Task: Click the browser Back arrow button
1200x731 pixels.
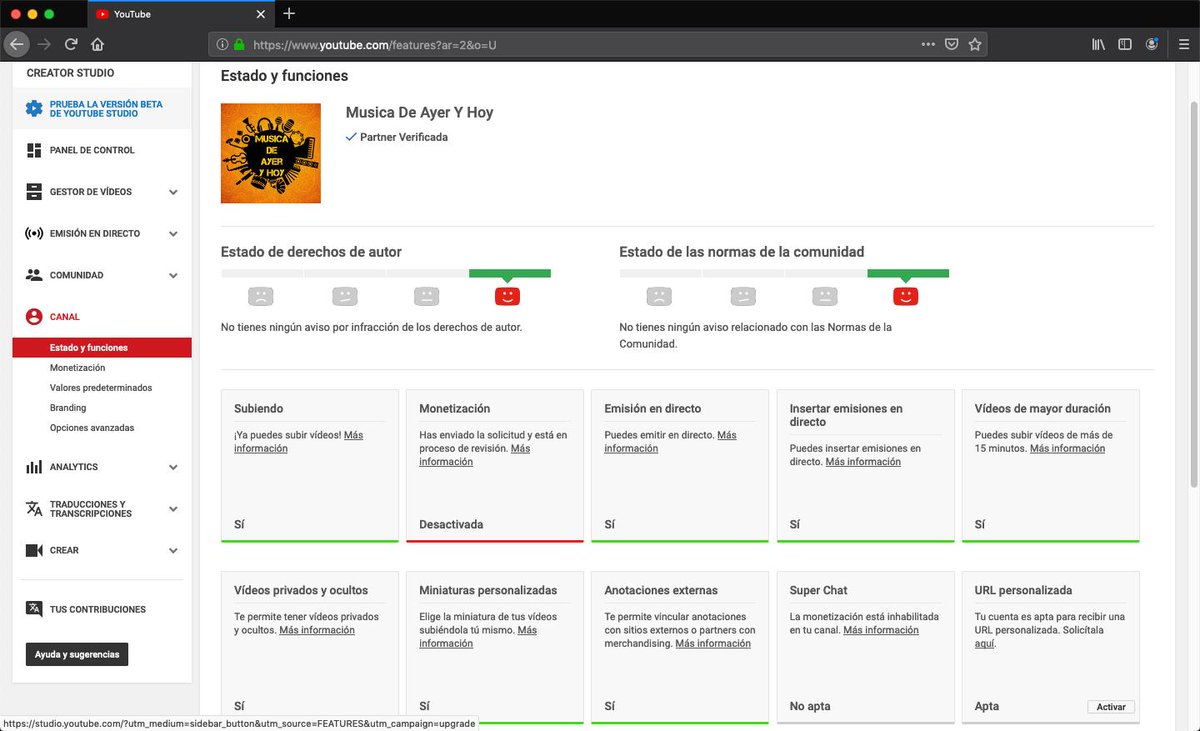Action: coord(16,44)
